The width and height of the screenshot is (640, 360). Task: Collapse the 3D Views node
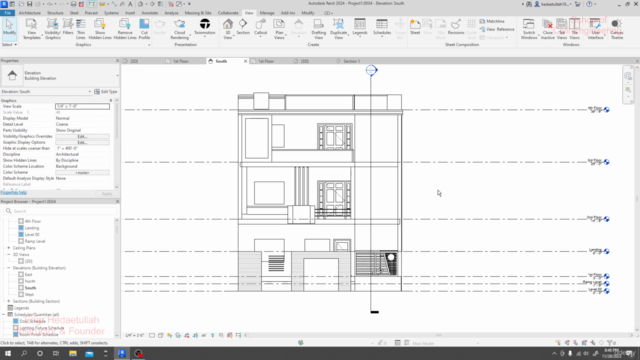click(9, 254)
